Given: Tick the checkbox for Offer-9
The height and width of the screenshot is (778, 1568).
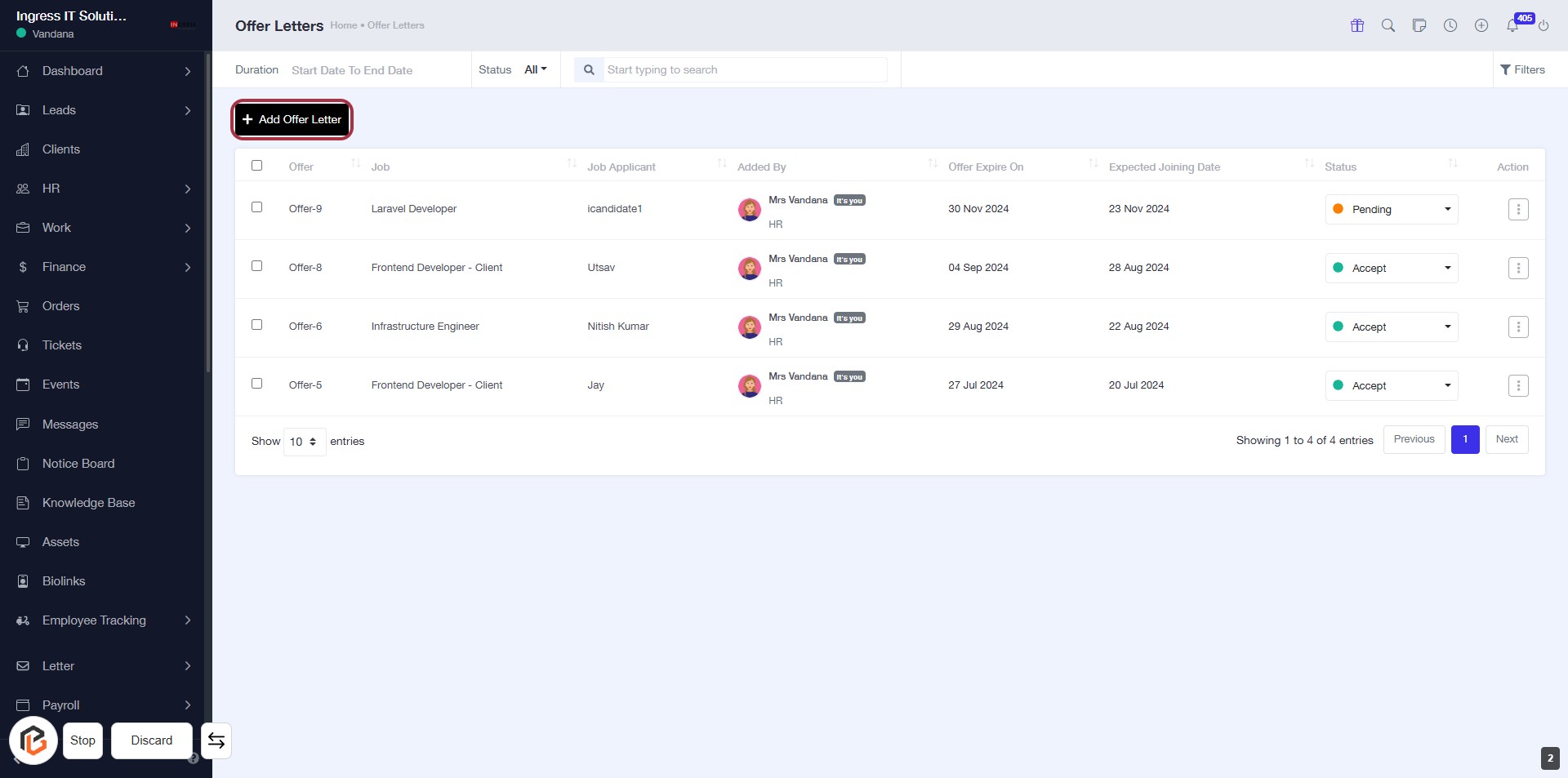Looking at the screenshot, I should click(257, 207).
